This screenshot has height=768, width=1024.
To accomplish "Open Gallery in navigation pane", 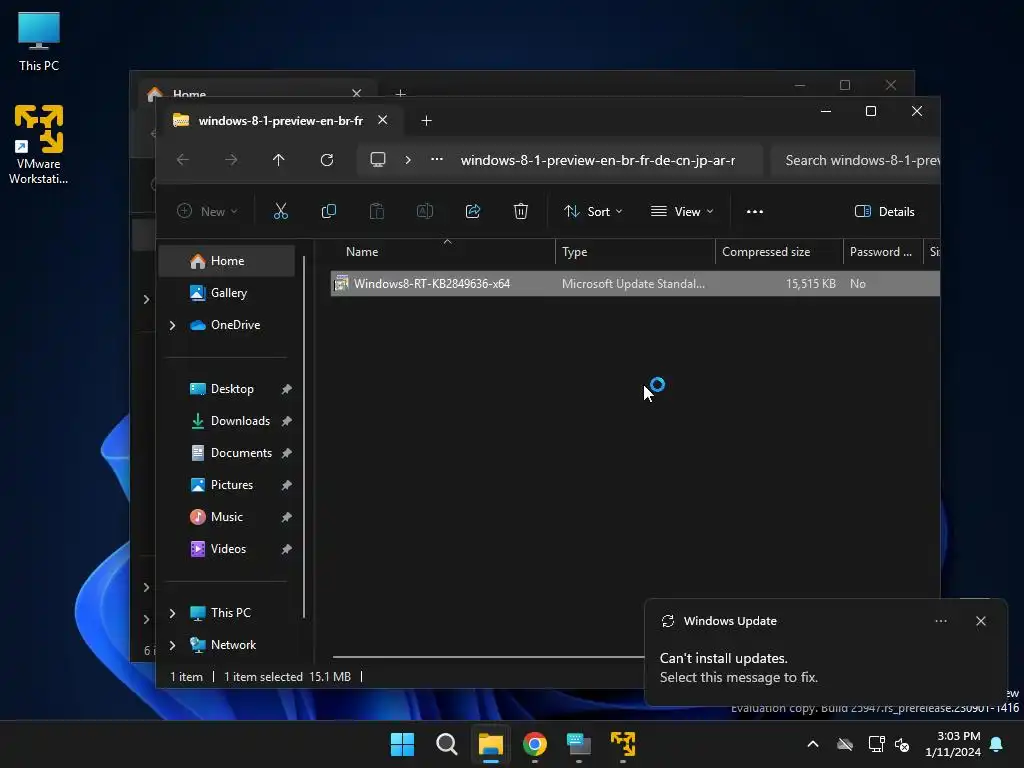I will coord(227,293).
